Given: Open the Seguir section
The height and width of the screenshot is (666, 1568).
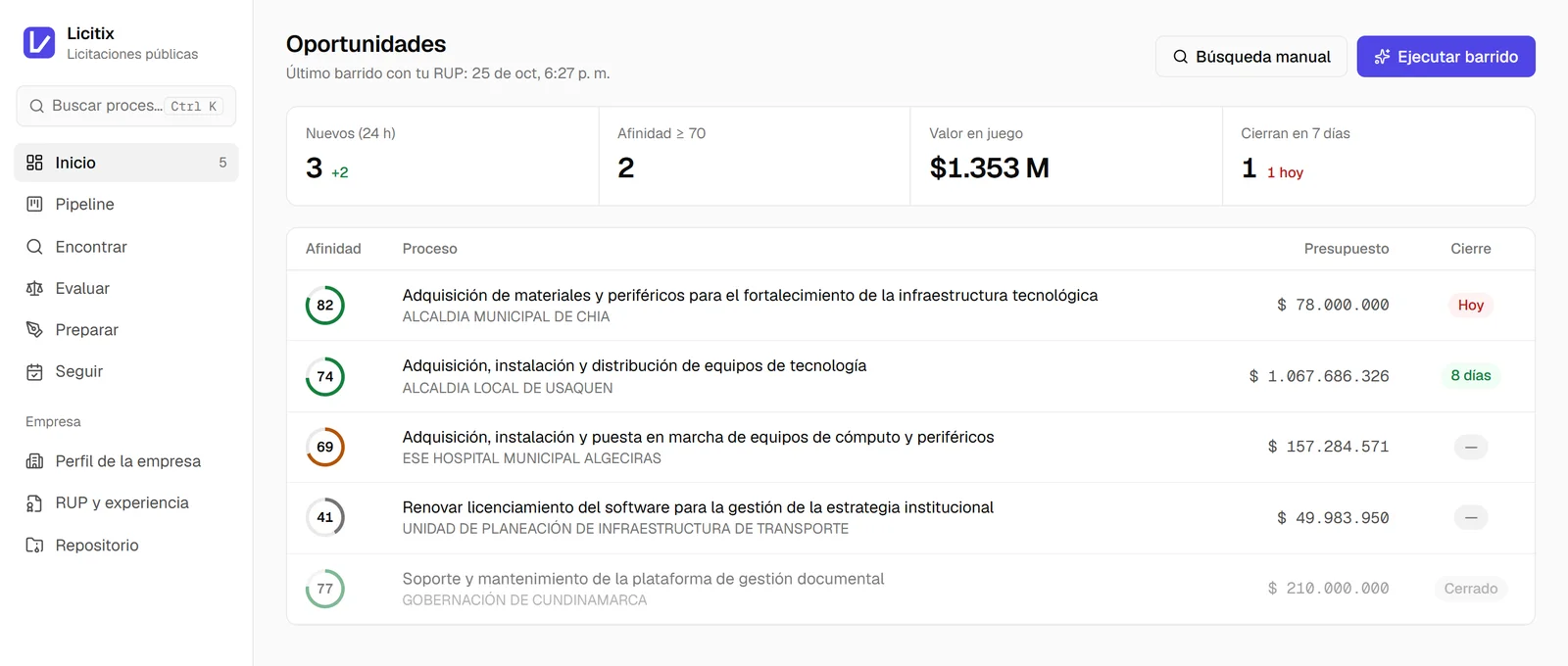Looking at the screenshot, I should (126, 371).
